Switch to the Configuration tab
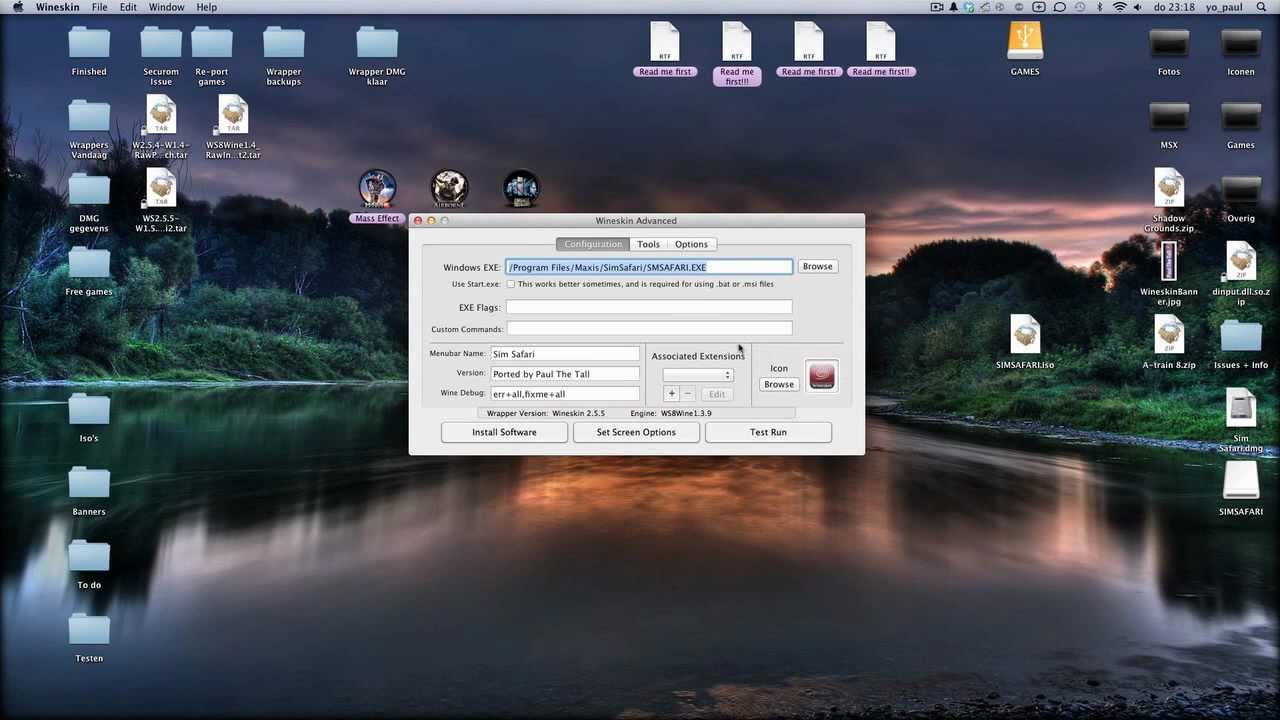The width and height of the screenshot is (1280, 720). 593,244
